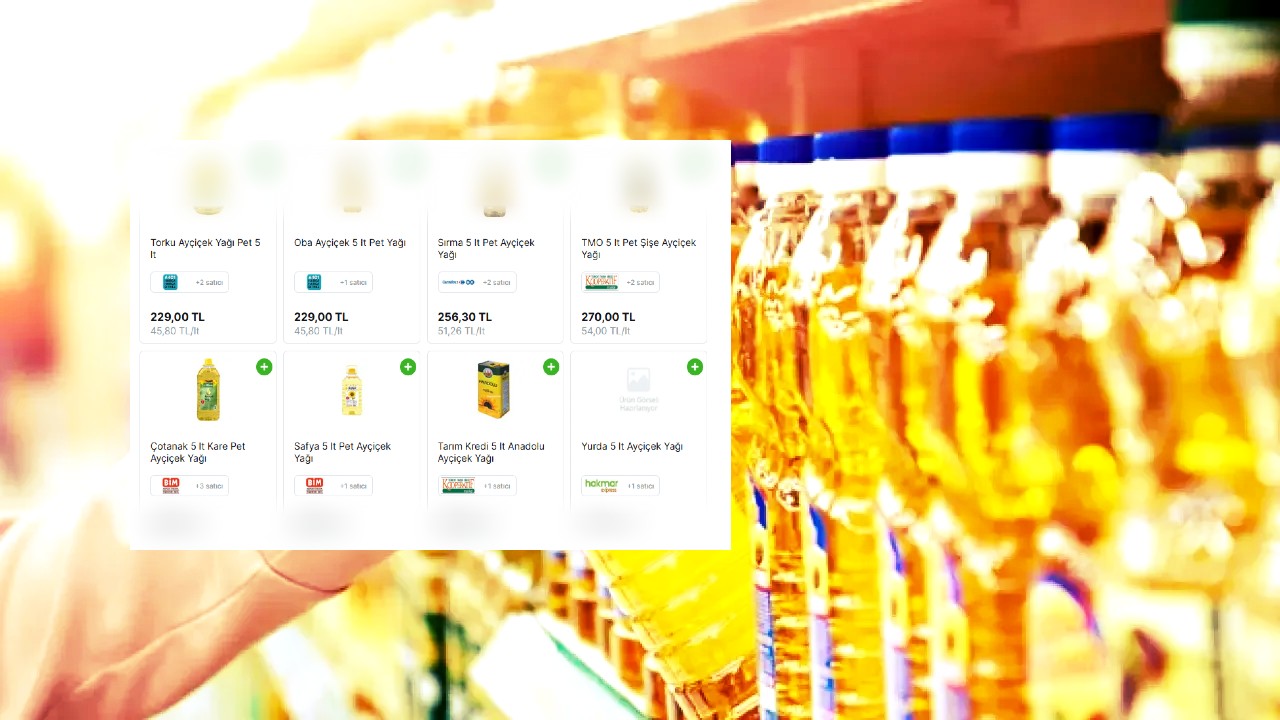Click the 256,30 TL price on Sırma
Image resolution: width=1280 pixels, height=720 pixels.
click(465, 317)
